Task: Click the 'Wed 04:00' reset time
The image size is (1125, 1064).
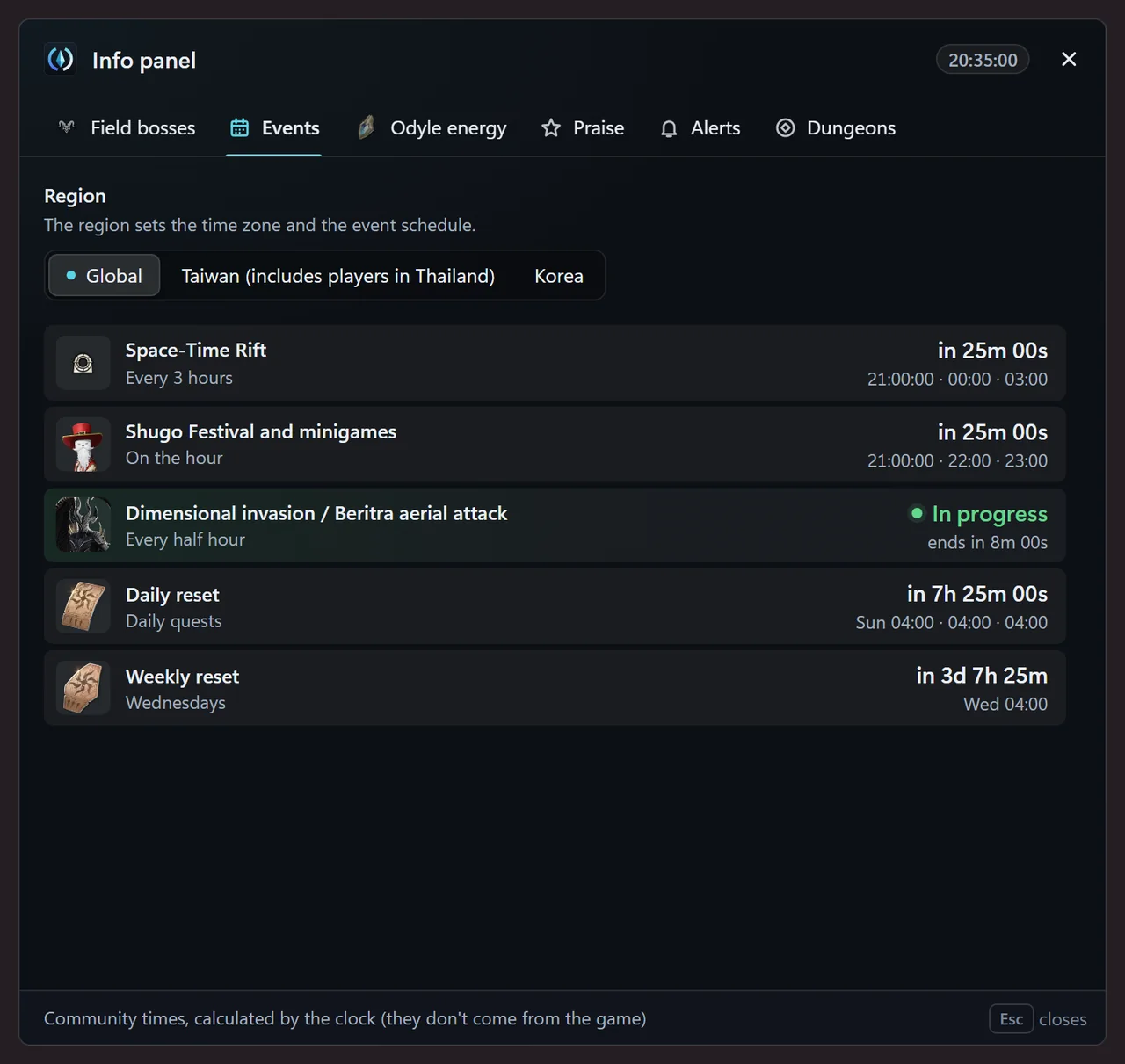Action: (x=1005, y=705)
